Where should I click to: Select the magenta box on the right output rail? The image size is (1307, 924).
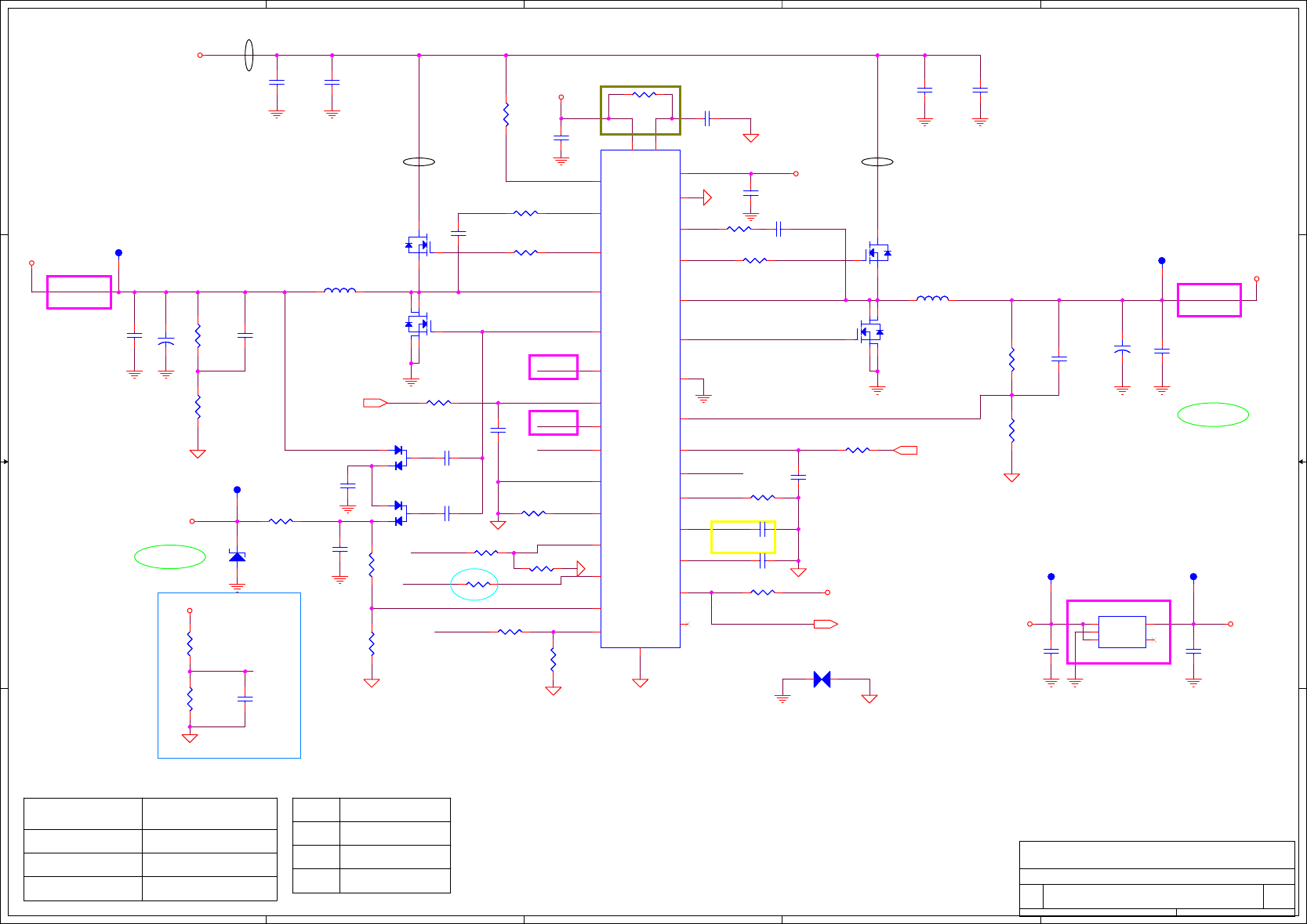tap(1209, 300)
